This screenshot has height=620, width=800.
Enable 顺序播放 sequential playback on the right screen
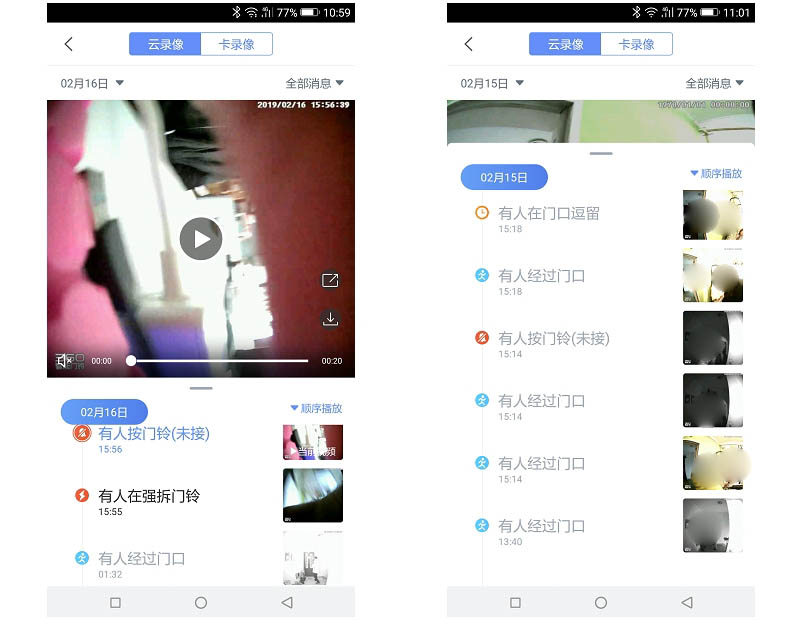717,172
